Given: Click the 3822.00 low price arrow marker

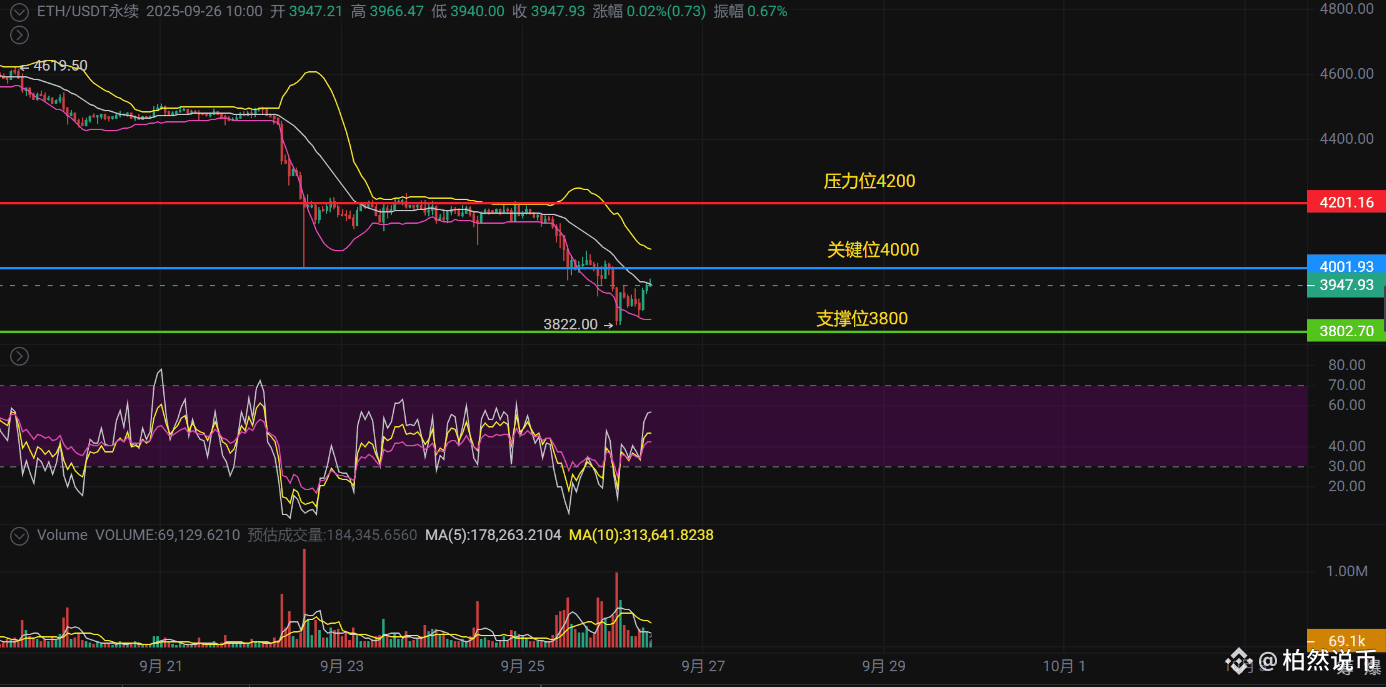Looking at the screenshot, I should tap(578, 324).
